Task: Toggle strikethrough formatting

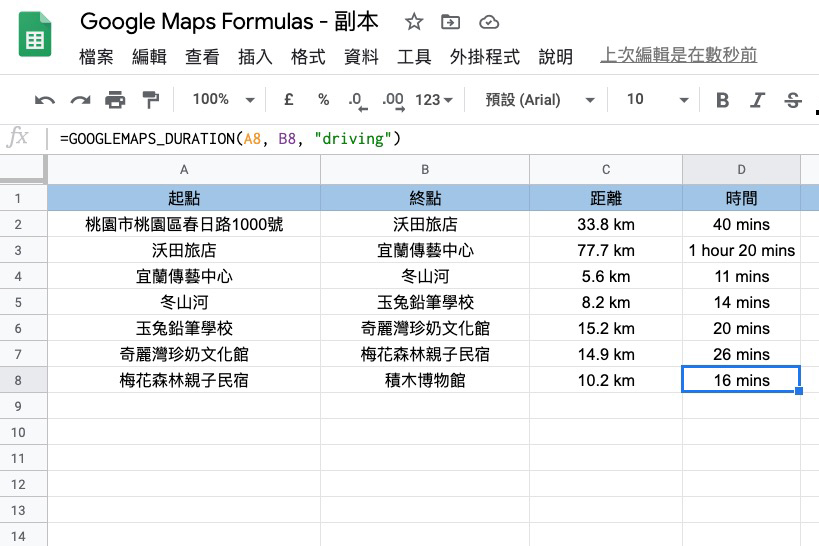Action: (793, 100)
